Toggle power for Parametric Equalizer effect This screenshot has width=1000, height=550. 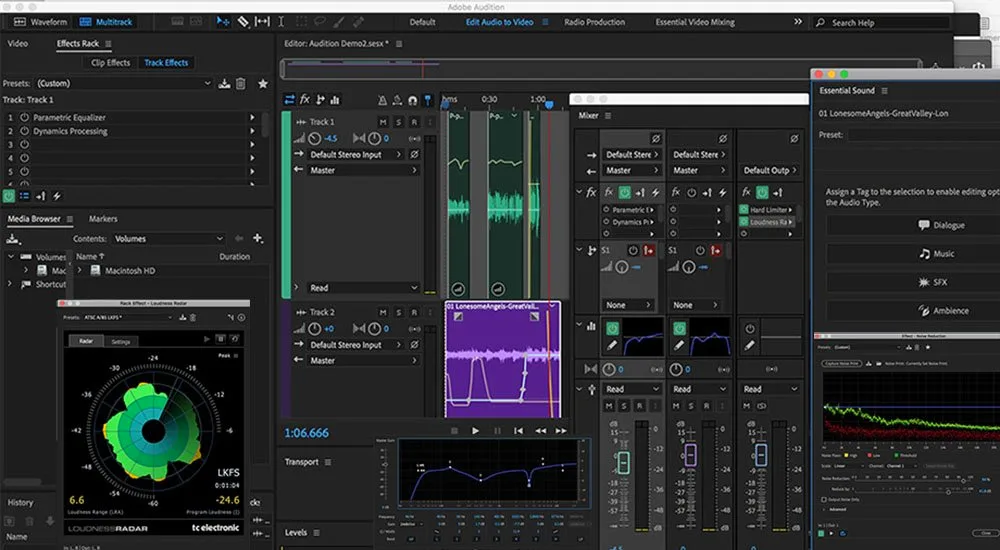(x=24, y=118)
